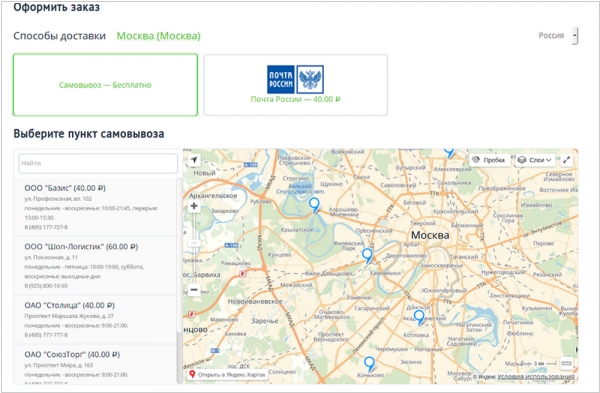Click the pickup list scrollbar
The height and width of the screenshot is (393, 600).
[179, 281]
